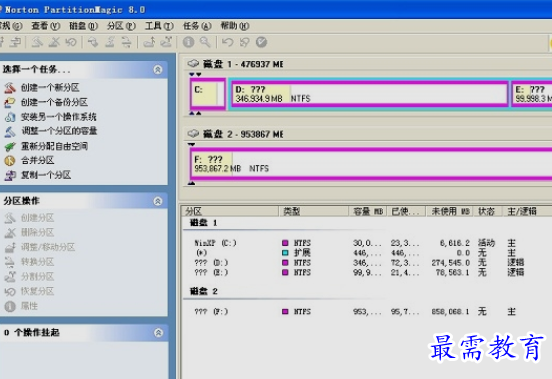Click the 活动 status cell
This screenshot has width=552, height=379.
coord(487,243)
